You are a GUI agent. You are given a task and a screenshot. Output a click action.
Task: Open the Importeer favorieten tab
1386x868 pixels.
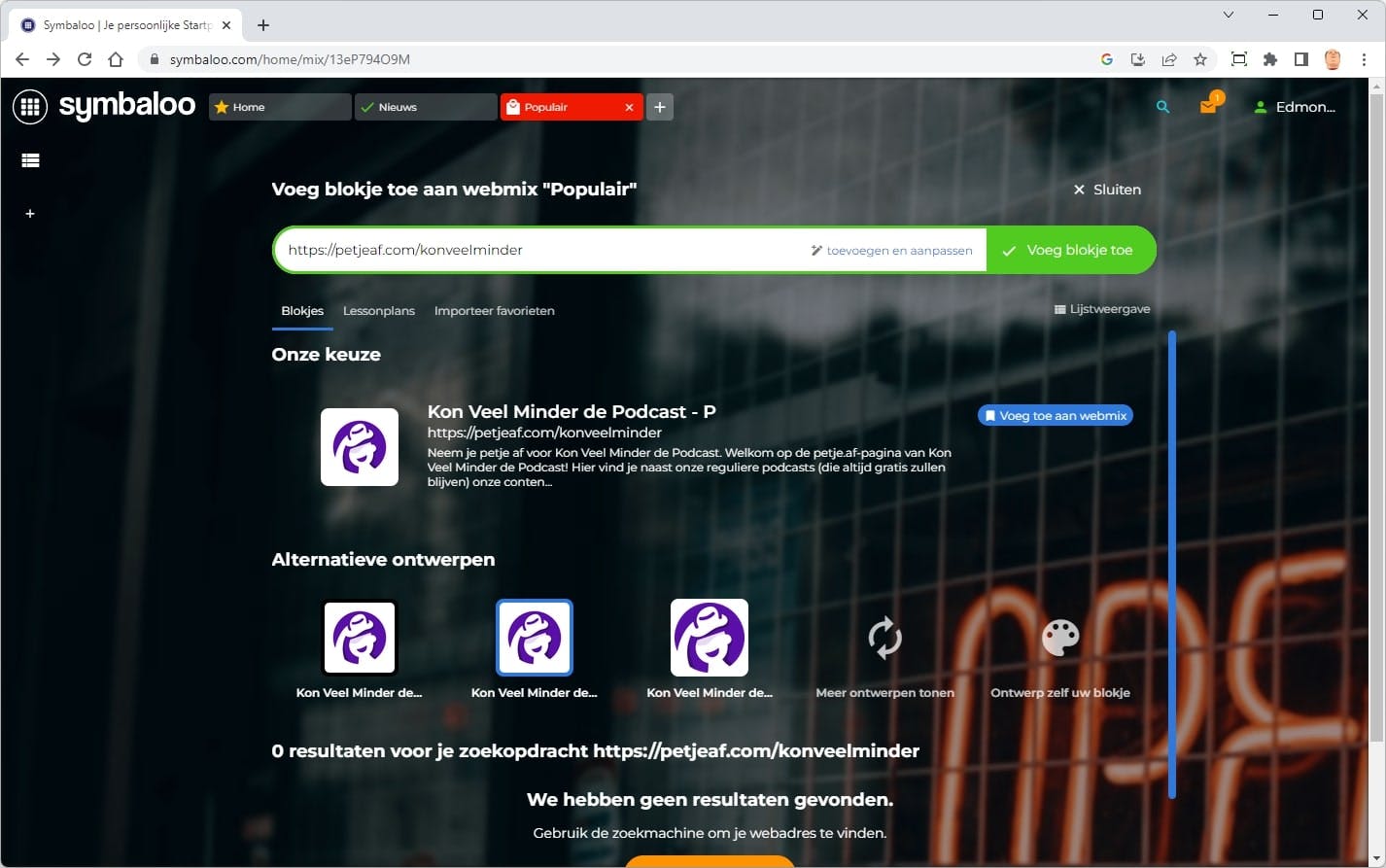coord(494,311)
